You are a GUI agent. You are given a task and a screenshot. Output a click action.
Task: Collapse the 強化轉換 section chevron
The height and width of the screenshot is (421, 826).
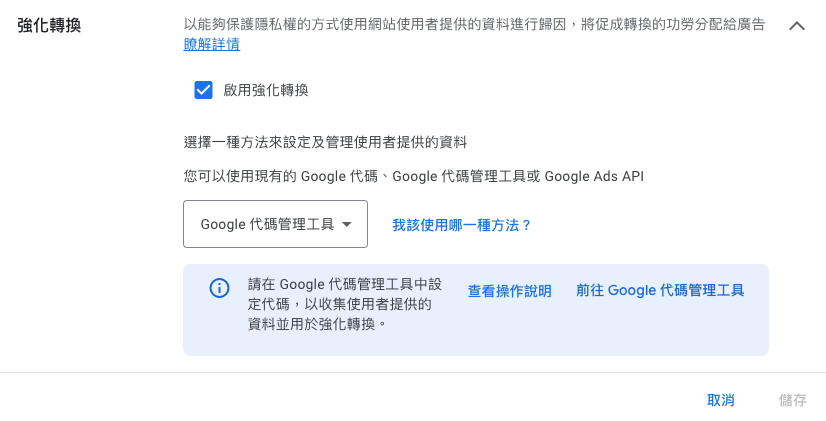(796, 26)
